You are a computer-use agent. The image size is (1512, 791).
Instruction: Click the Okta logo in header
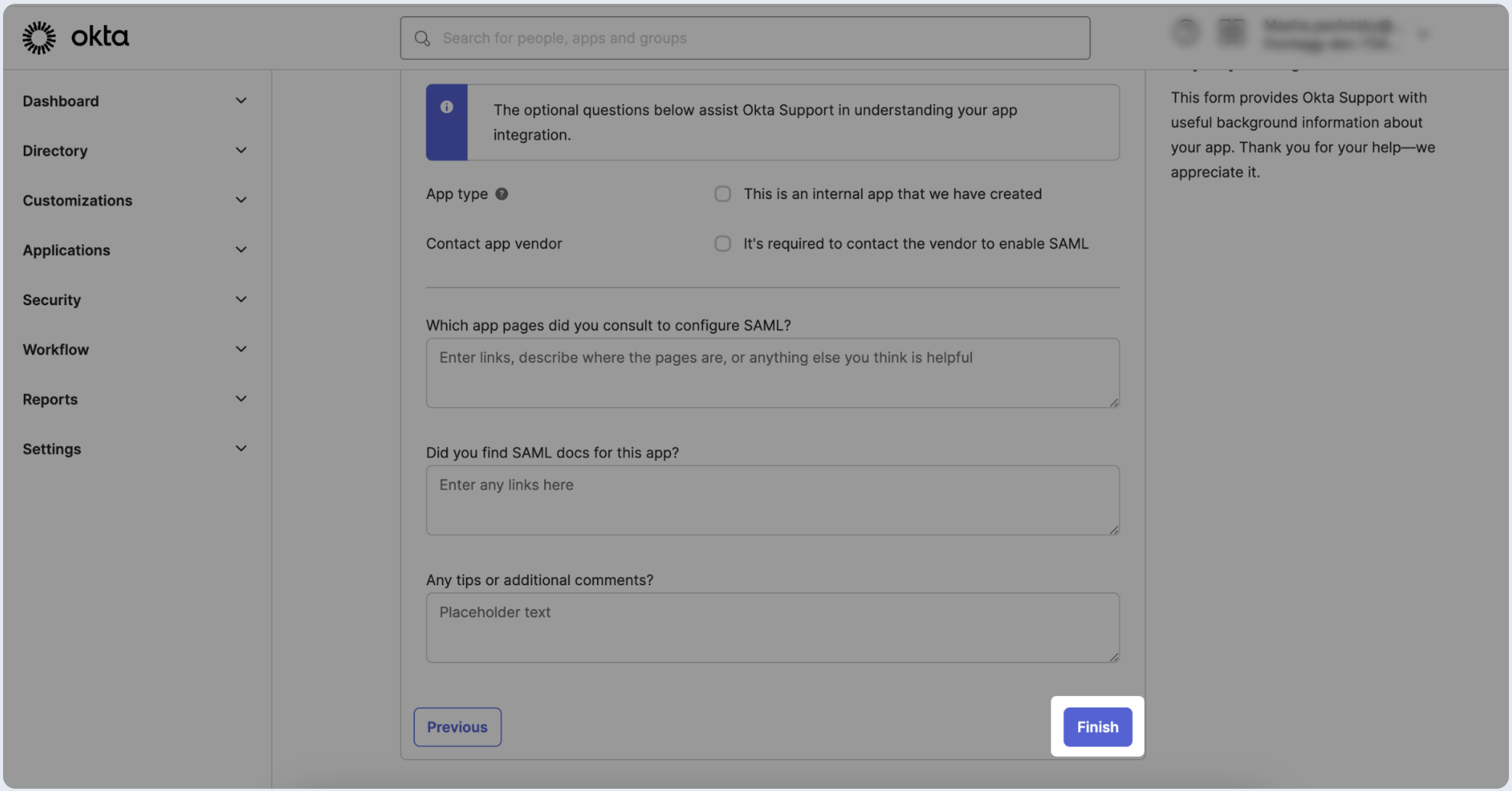(x=75, y=37)
